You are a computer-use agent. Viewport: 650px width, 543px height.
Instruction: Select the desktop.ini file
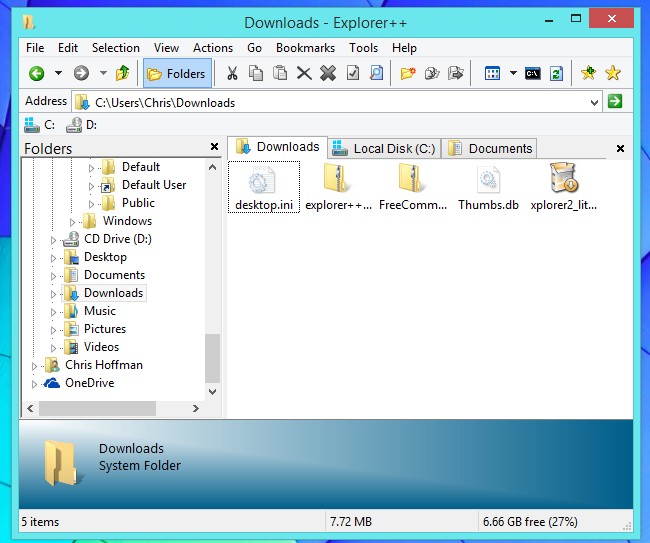coord(264,187)
